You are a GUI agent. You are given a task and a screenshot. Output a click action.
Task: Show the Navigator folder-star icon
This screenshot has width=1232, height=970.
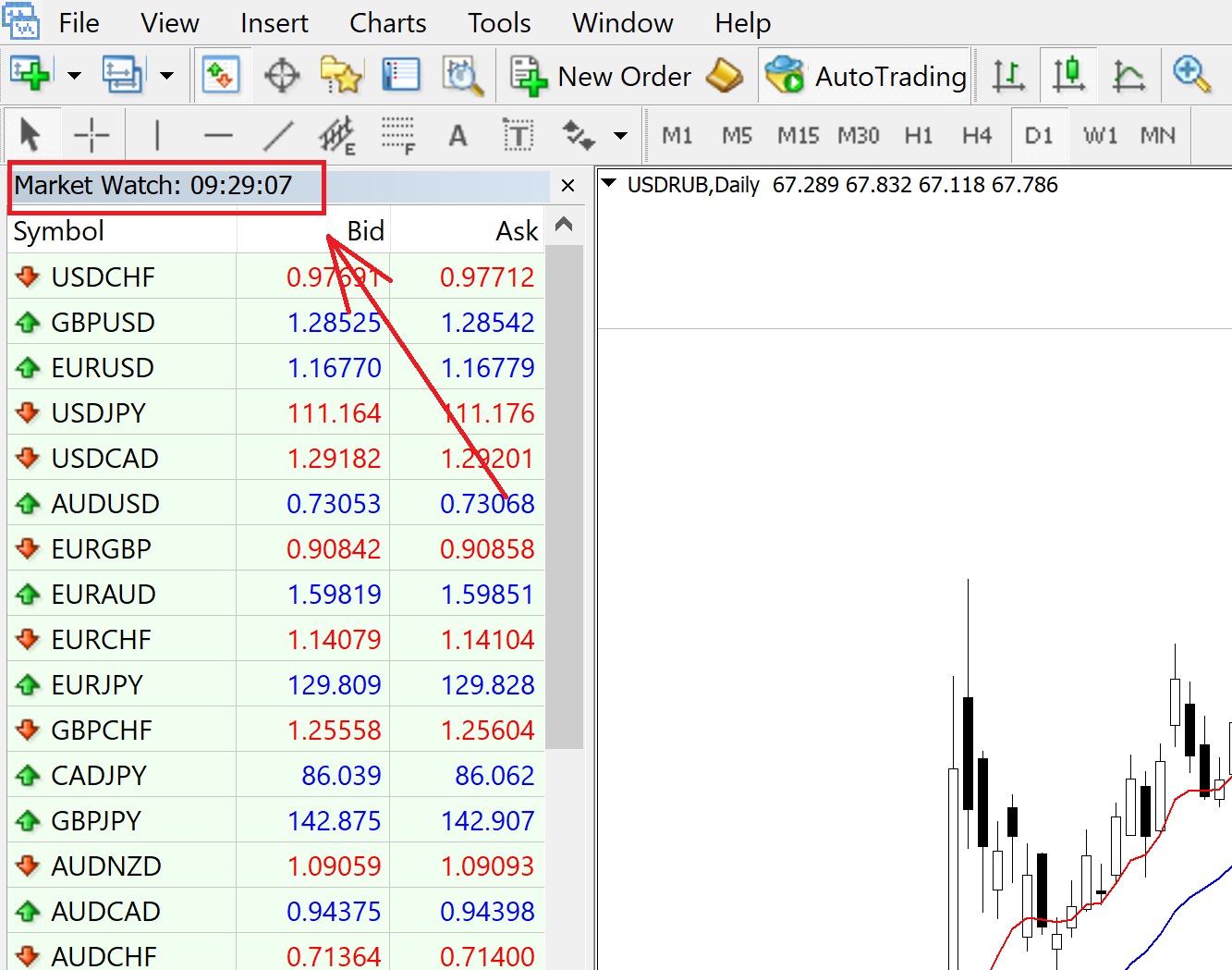click(x=341, y=75)
